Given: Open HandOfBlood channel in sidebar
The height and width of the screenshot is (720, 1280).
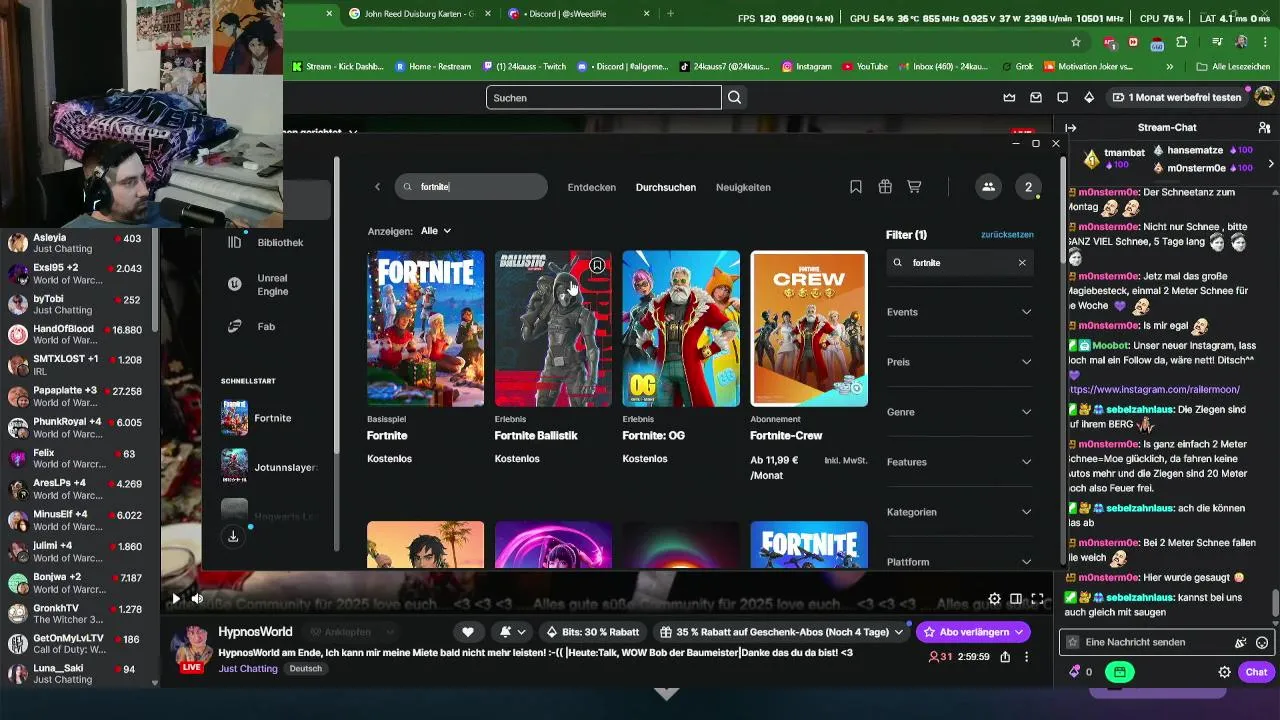Looking at the screenshot, I should click(80, 334).
